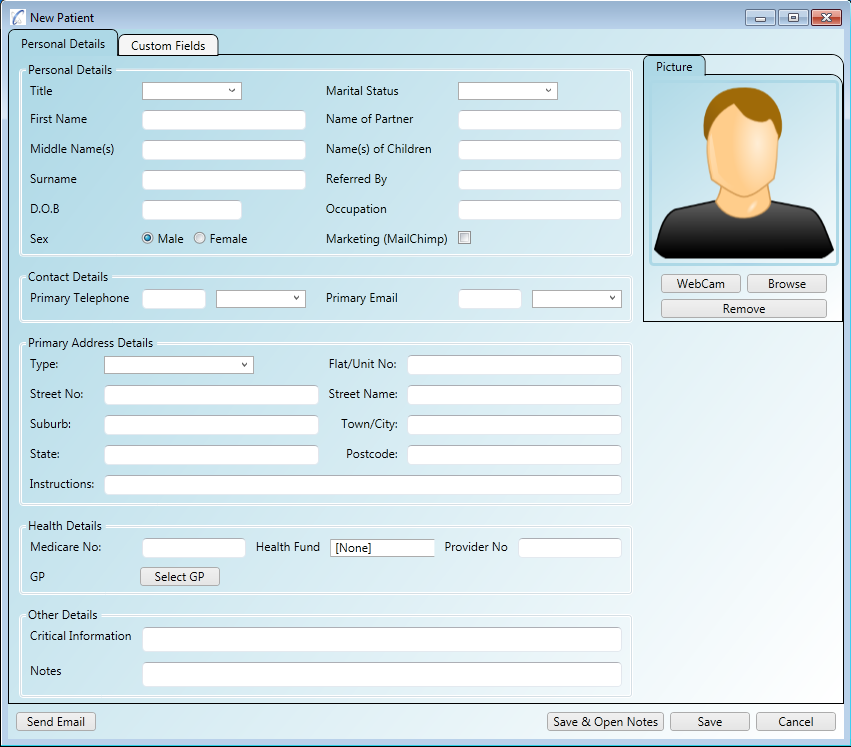Image resolution: width=851 pixels, height=747 pixels.
Task: Open the Primary Email type dropdown
Action: (x=576, y=298)
